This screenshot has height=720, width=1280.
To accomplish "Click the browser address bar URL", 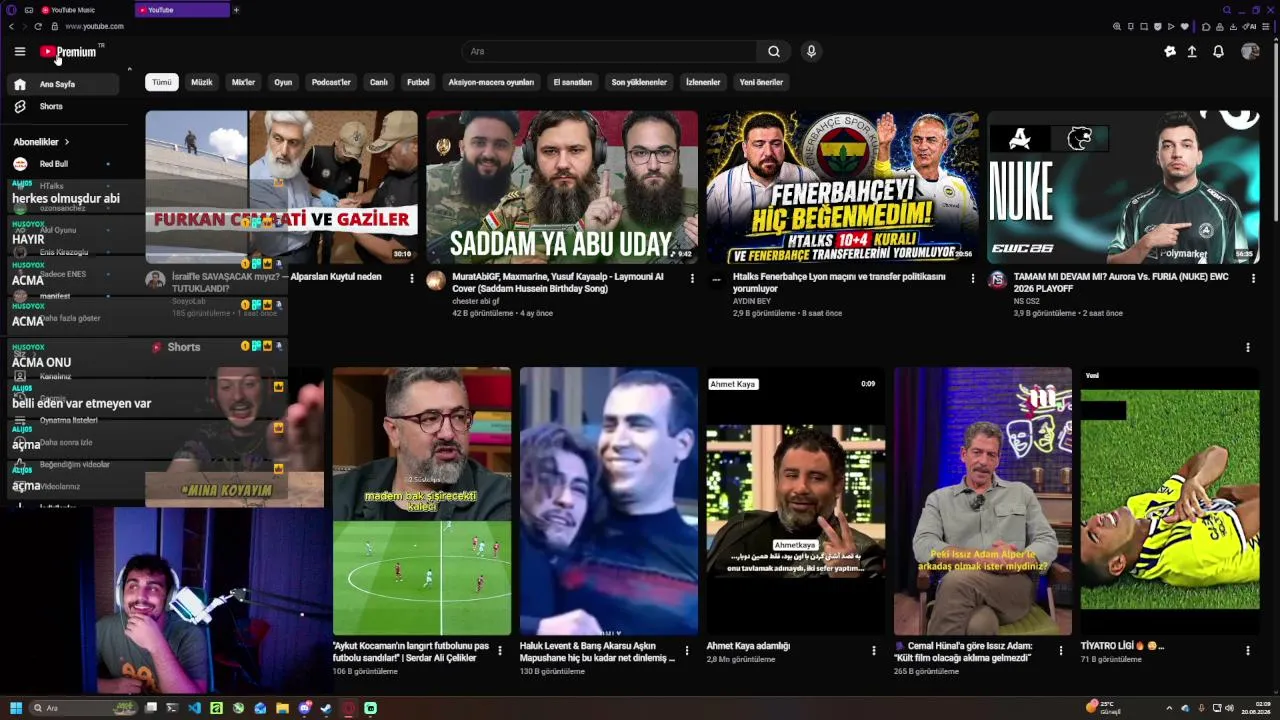I will [95, 26].
